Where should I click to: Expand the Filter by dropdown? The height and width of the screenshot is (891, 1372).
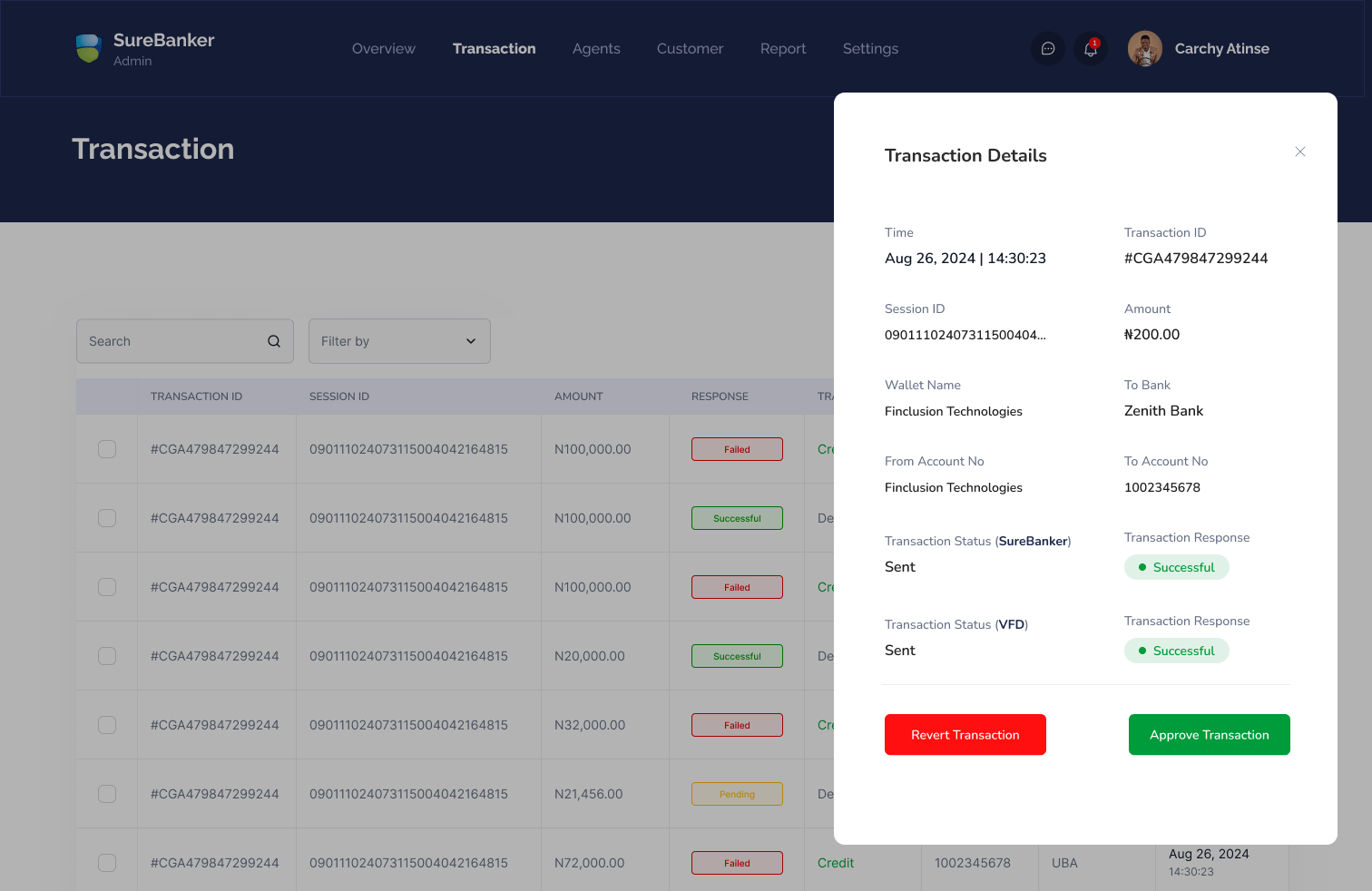click(x=399, y=341)
